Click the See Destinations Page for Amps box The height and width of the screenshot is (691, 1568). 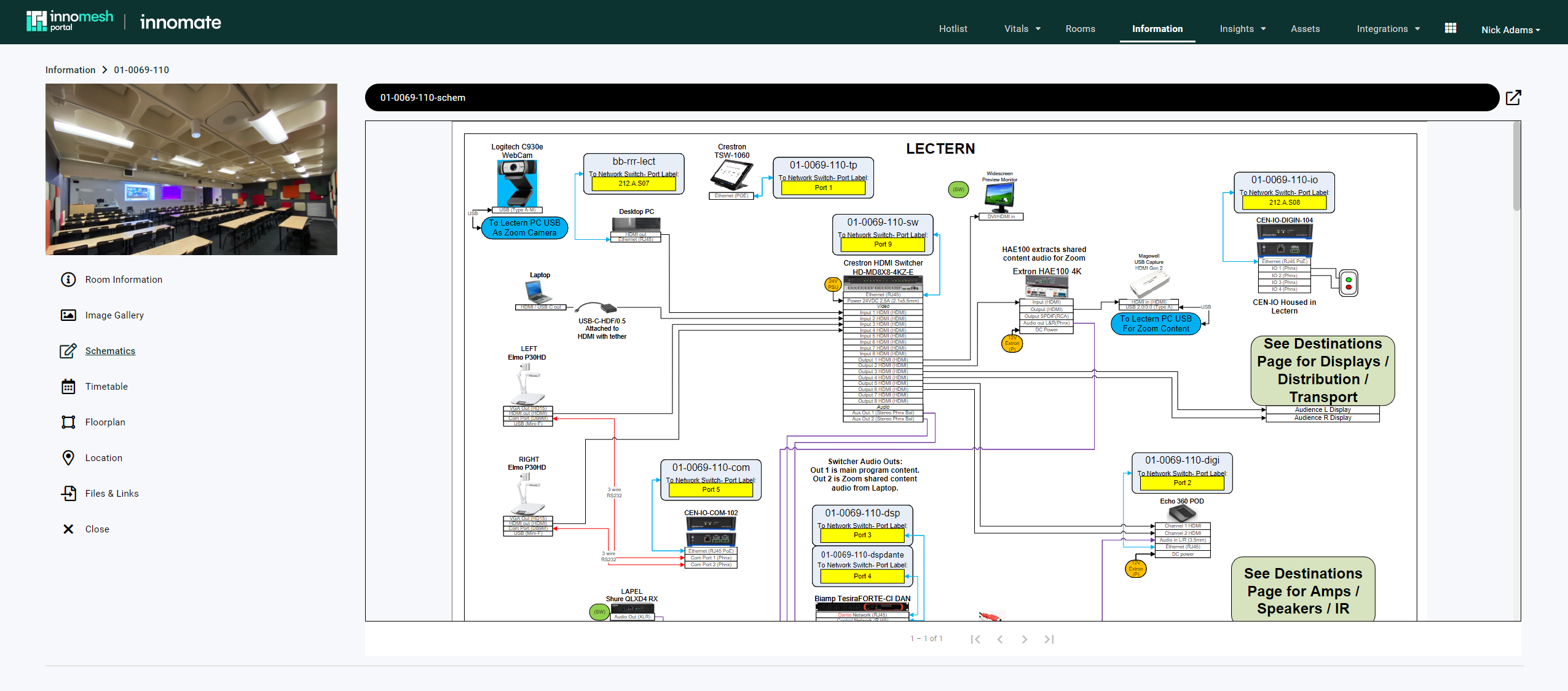1303,590
